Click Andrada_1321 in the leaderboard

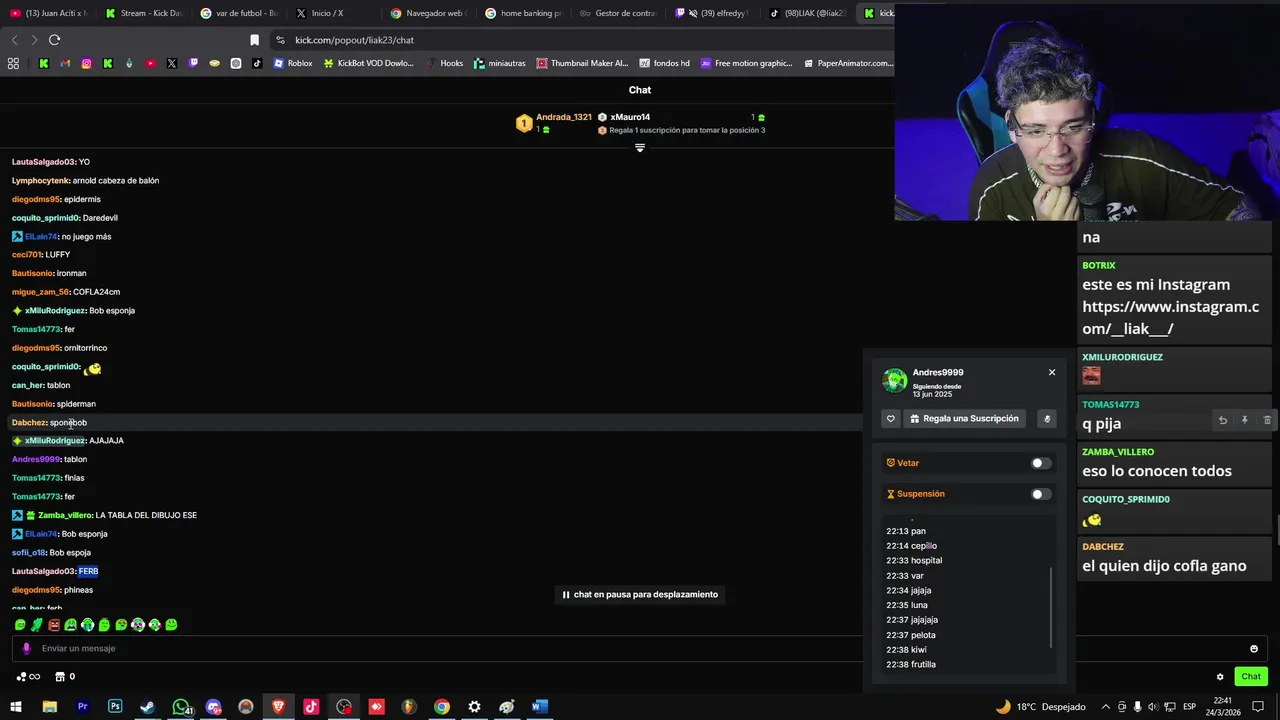[x=564, y=117]
